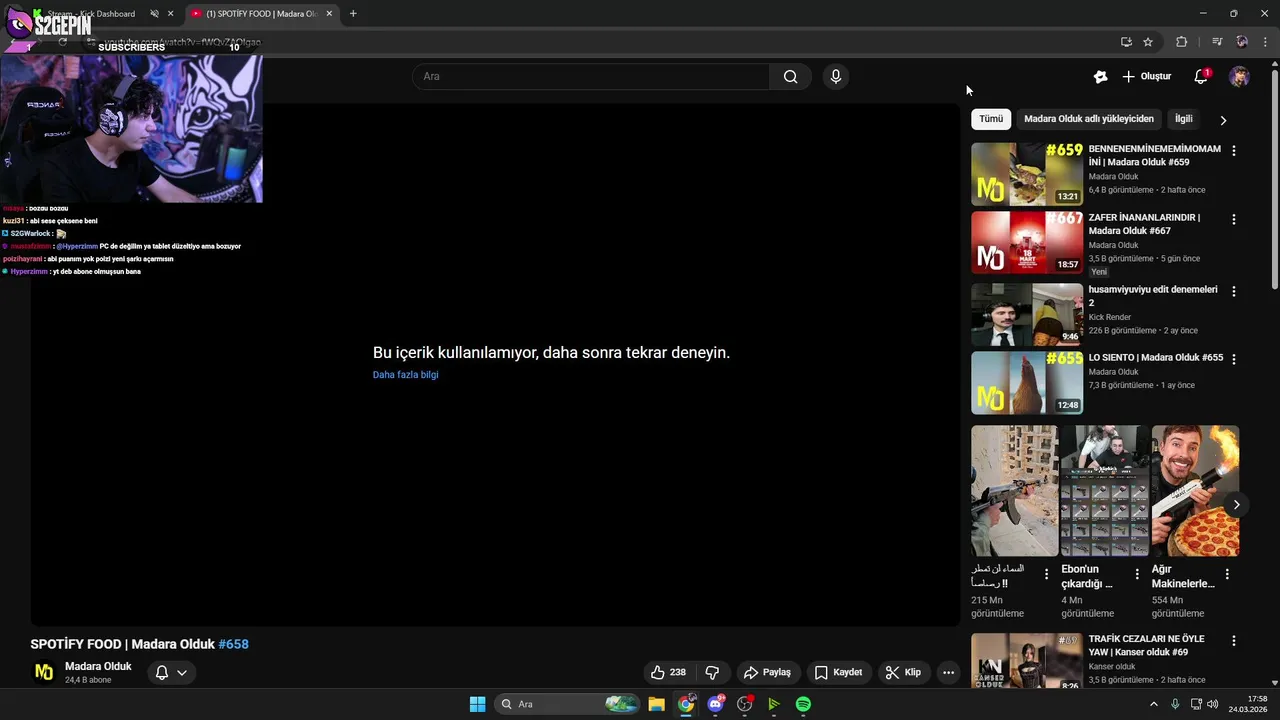Open options for LO SIENTO #655 video
Viewport: 1280px width, 720px height.
coord(1233,359)
